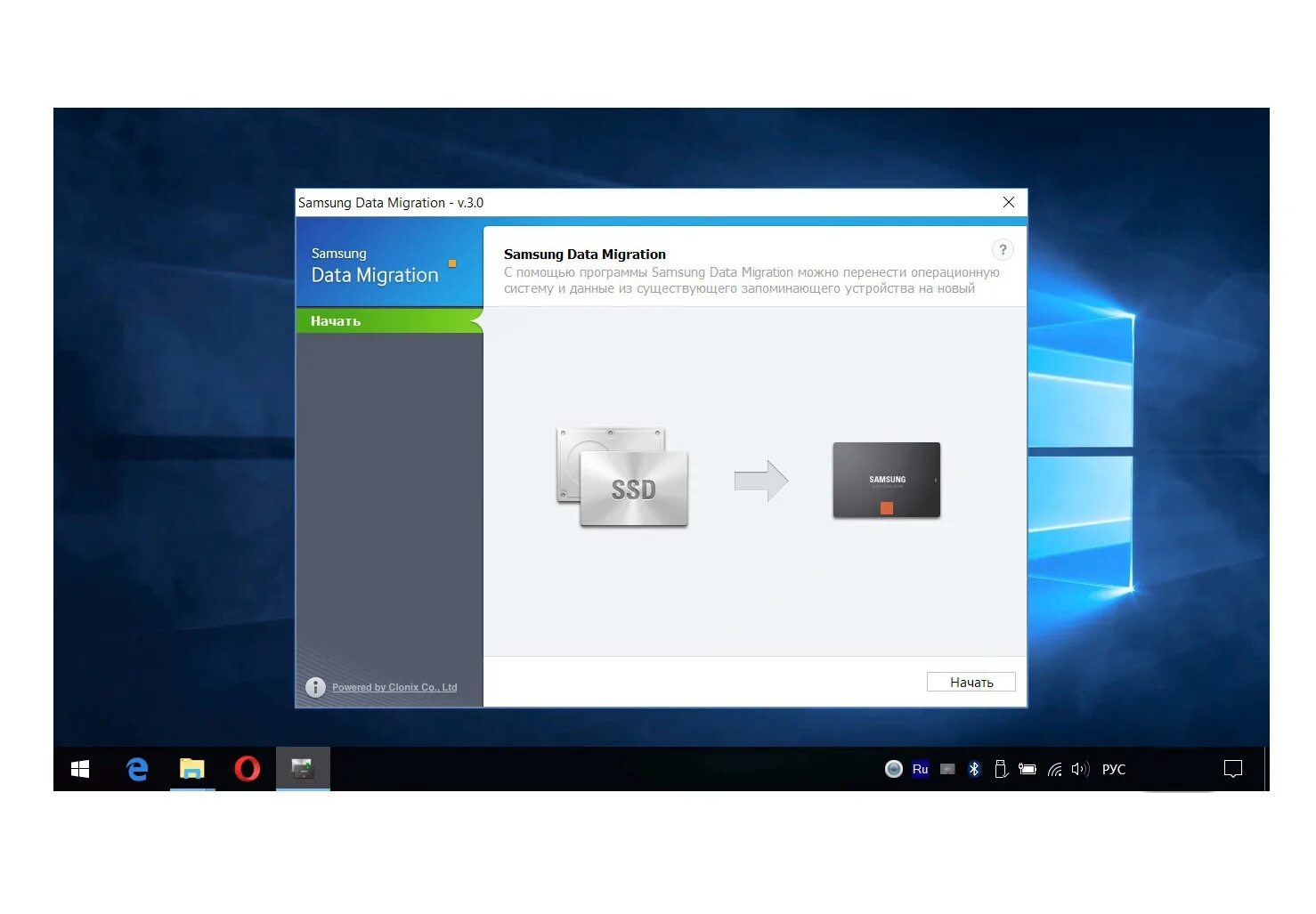Click the safely remove hardware USB icon

pos(1001,769)
